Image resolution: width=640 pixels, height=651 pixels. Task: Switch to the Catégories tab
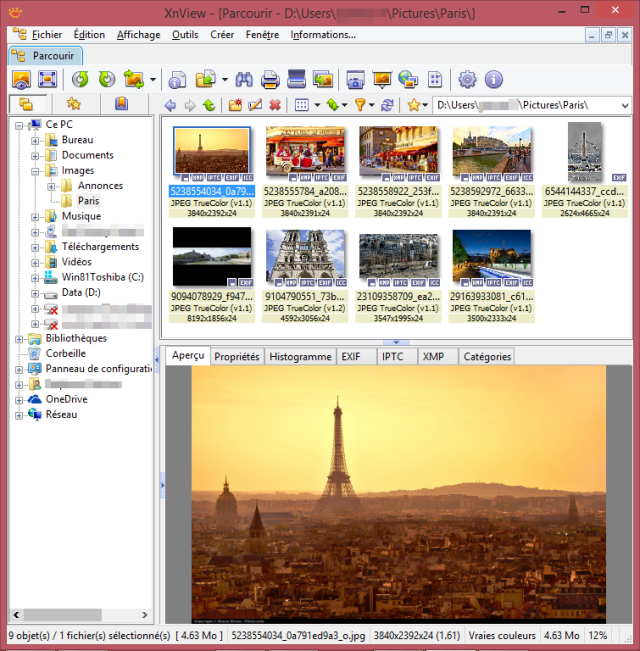(487, 357)
